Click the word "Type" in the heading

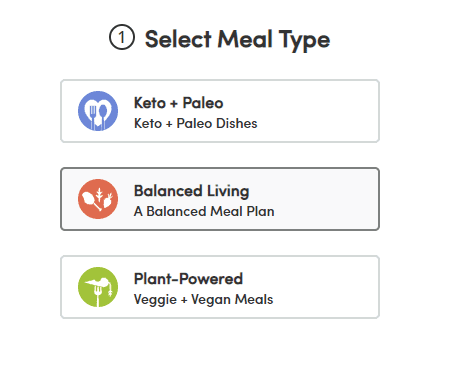[x=304, y=40]
